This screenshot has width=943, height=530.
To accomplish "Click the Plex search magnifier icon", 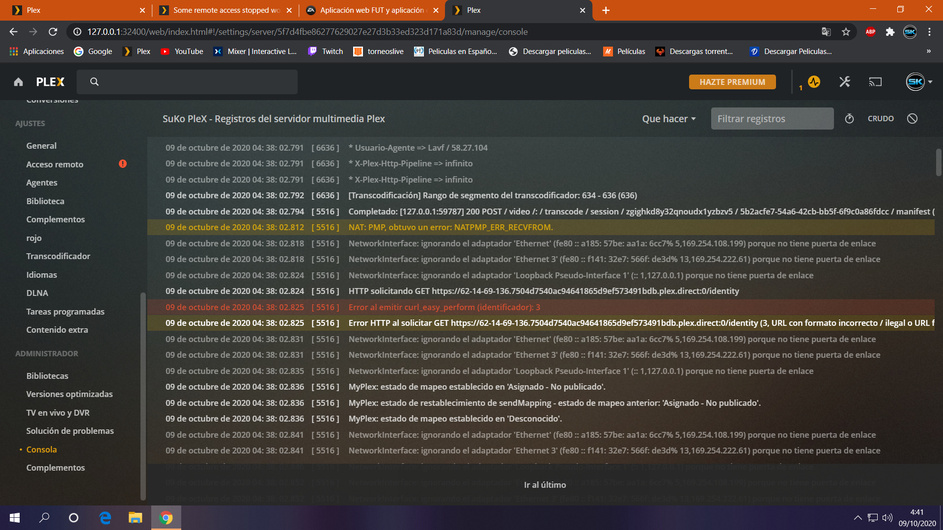I will [x=94, y=82].
